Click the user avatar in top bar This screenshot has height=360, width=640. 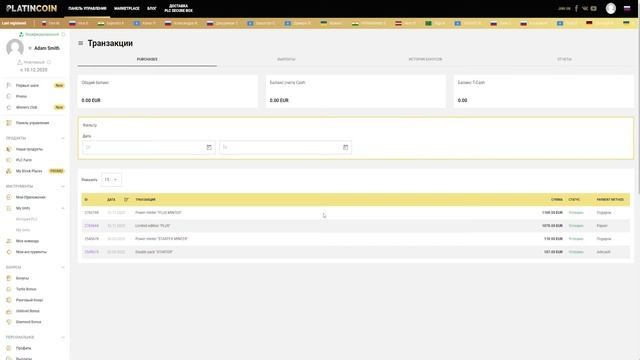611,8
